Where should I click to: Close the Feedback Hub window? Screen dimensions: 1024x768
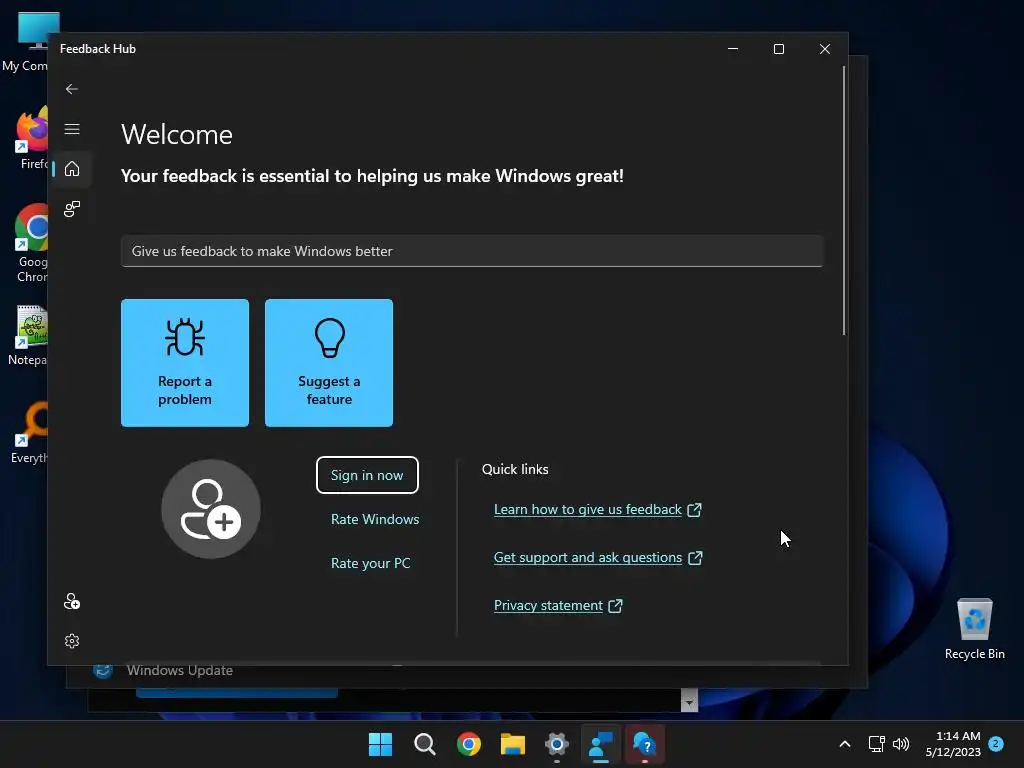(x=825, y=49)
